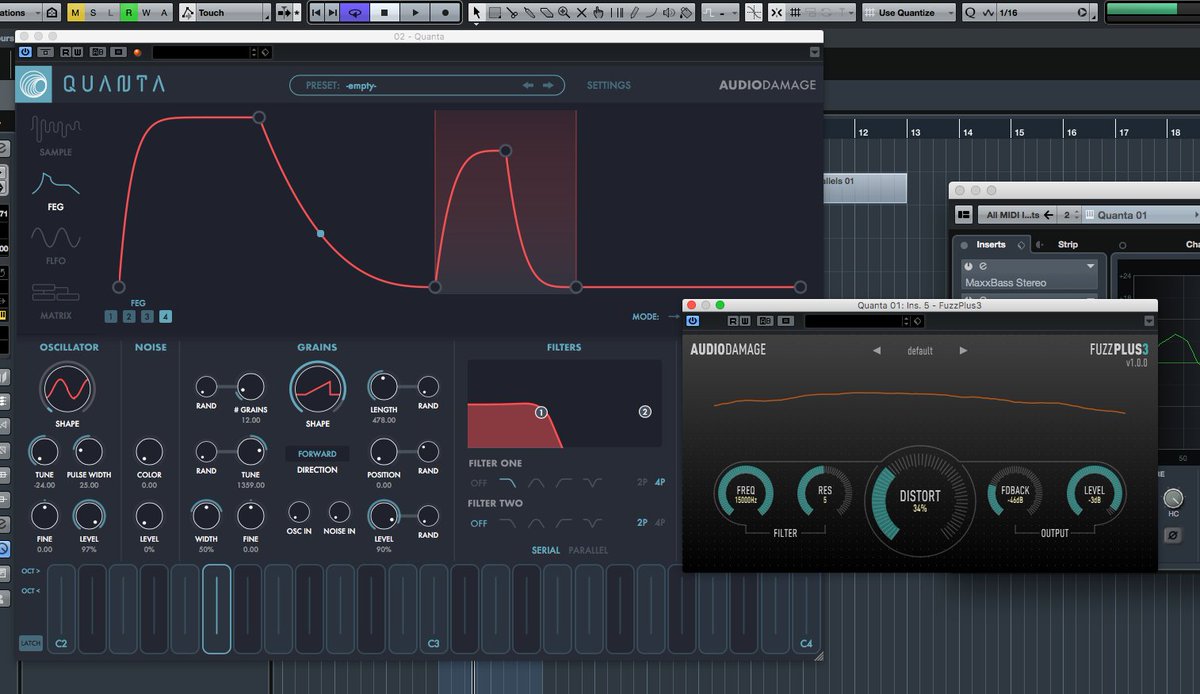The image size is (1200, 694).
Task: Click the grains LENGTH knob
Action: coord(383,386)
